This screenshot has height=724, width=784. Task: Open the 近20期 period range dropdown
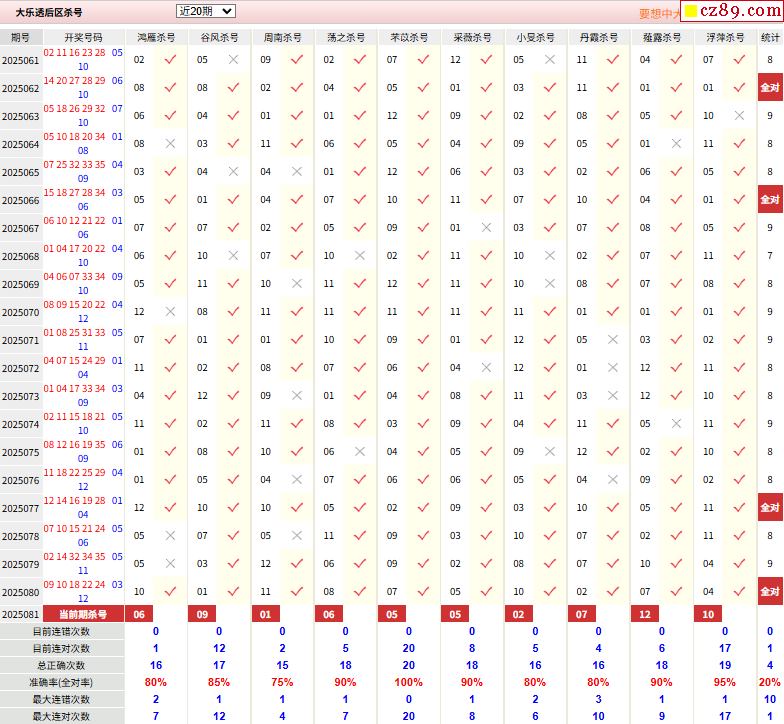tap(206, 11)
